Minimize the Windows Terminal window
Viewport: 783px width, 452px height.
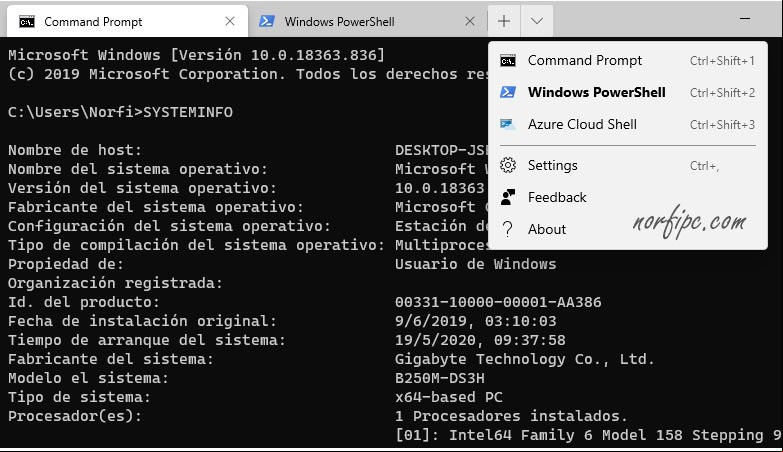(x=745, y=18)
